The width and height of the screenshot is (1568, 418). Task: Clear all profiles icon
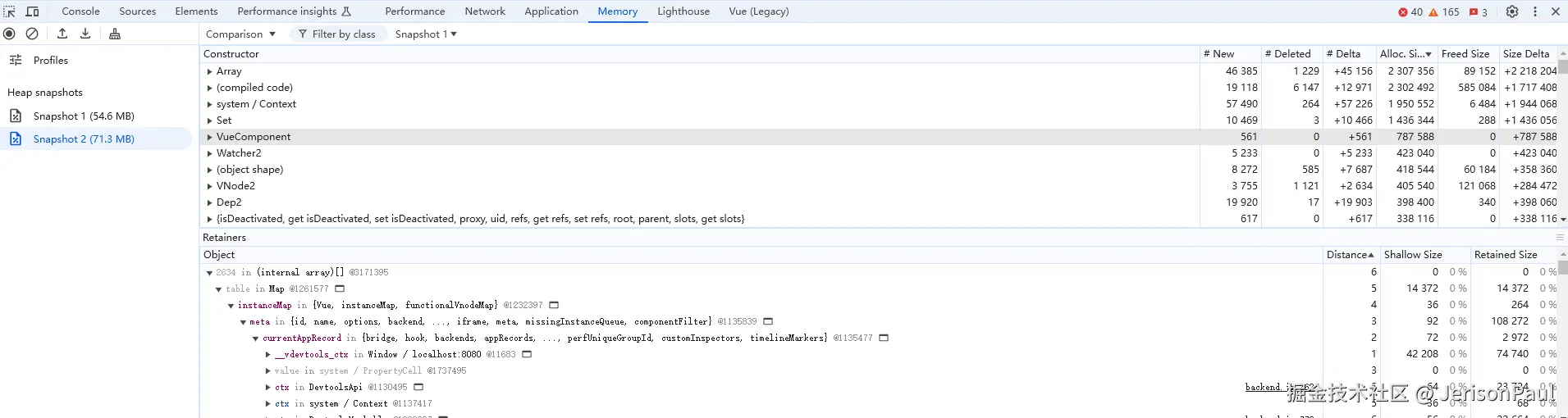32,34
